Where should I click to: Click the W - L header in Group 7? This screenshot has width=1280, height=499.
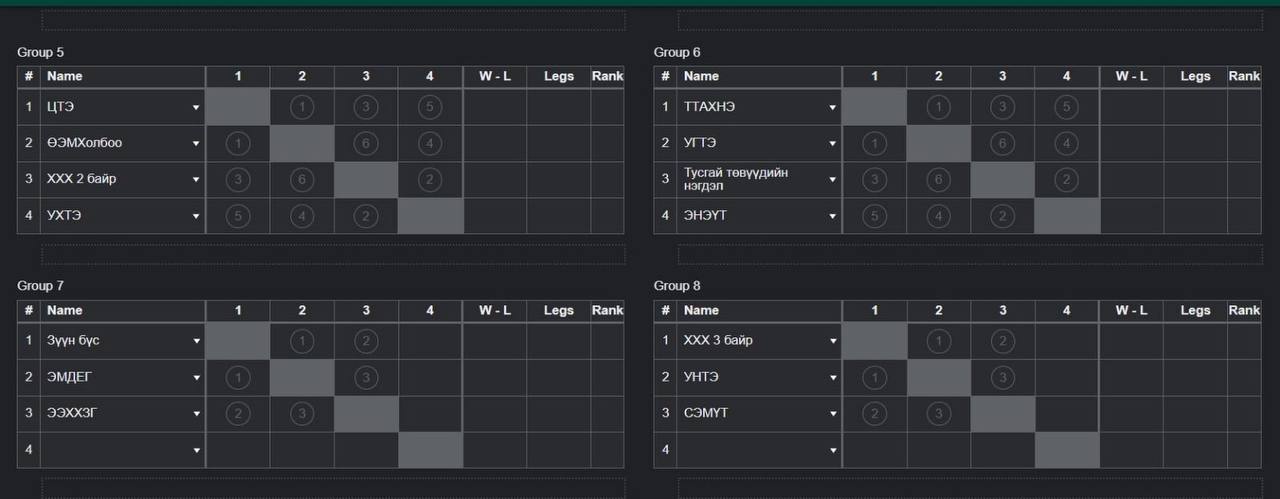495,310
